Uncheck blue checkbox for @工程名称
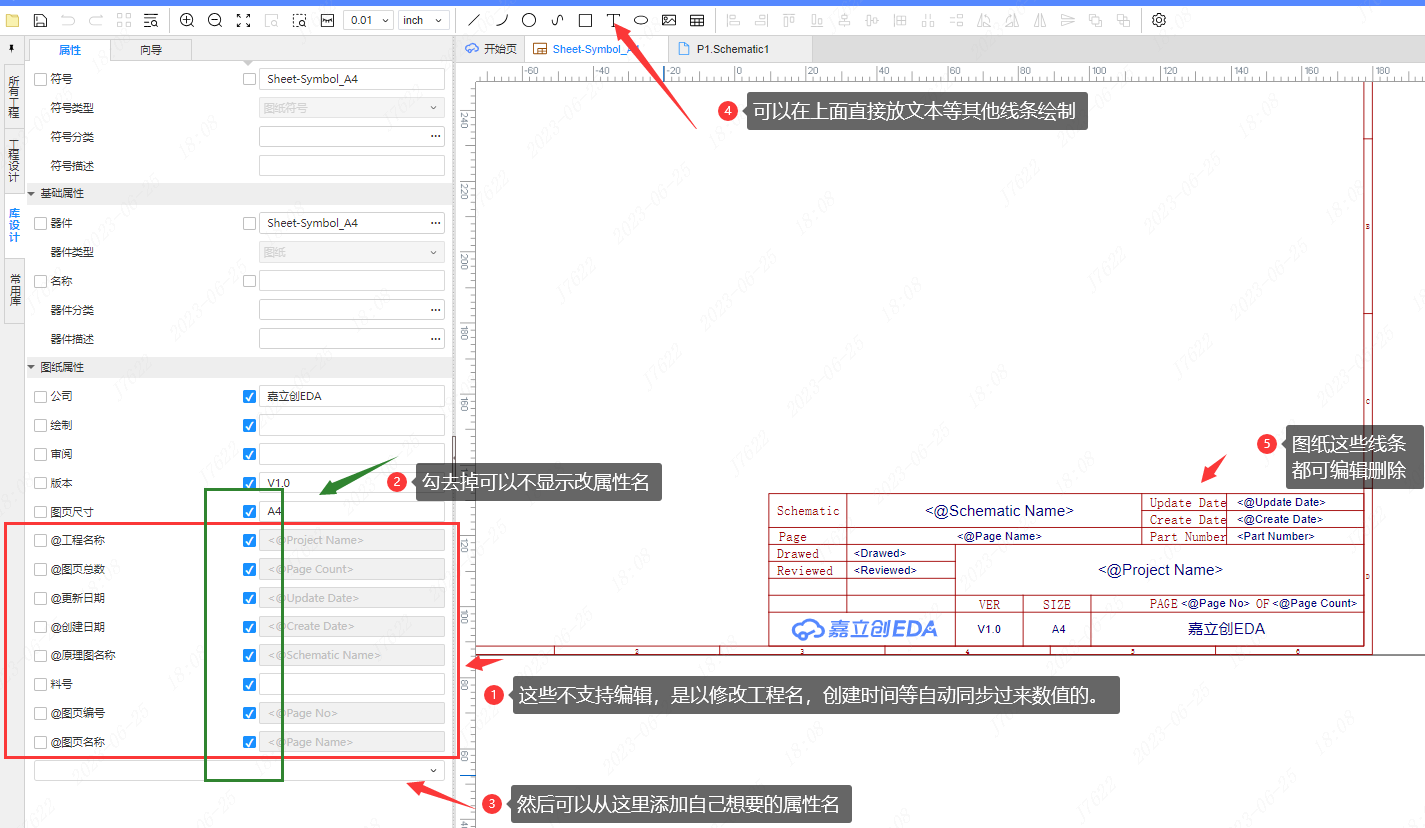 (250, 541)
